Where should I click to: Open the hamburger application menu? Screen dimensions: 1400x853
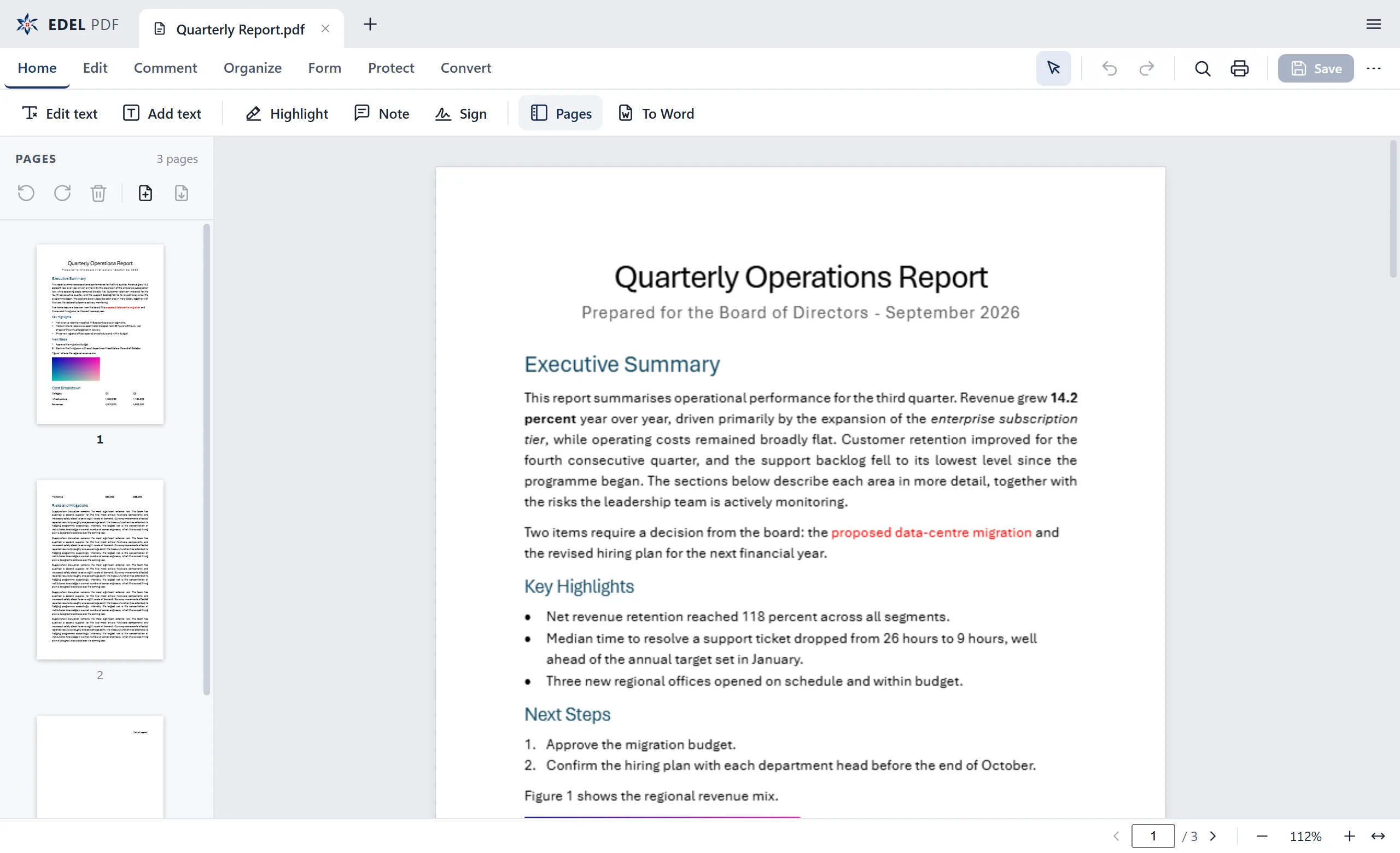coord(1373,25)
